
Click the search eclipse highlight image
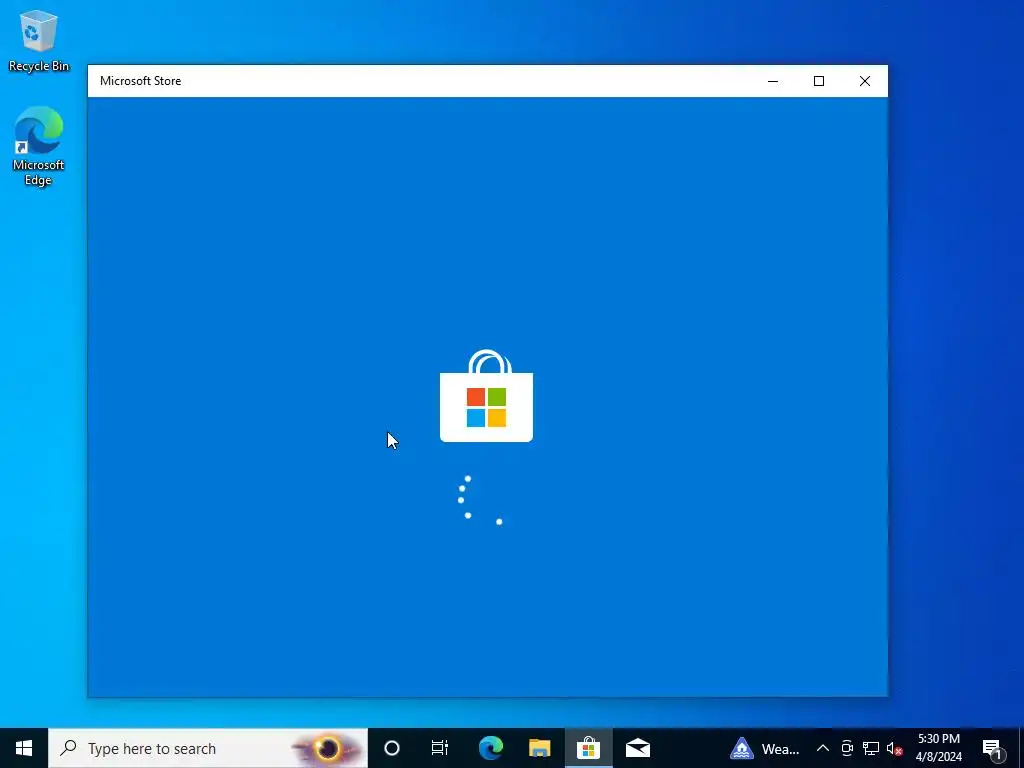point(328,748)
